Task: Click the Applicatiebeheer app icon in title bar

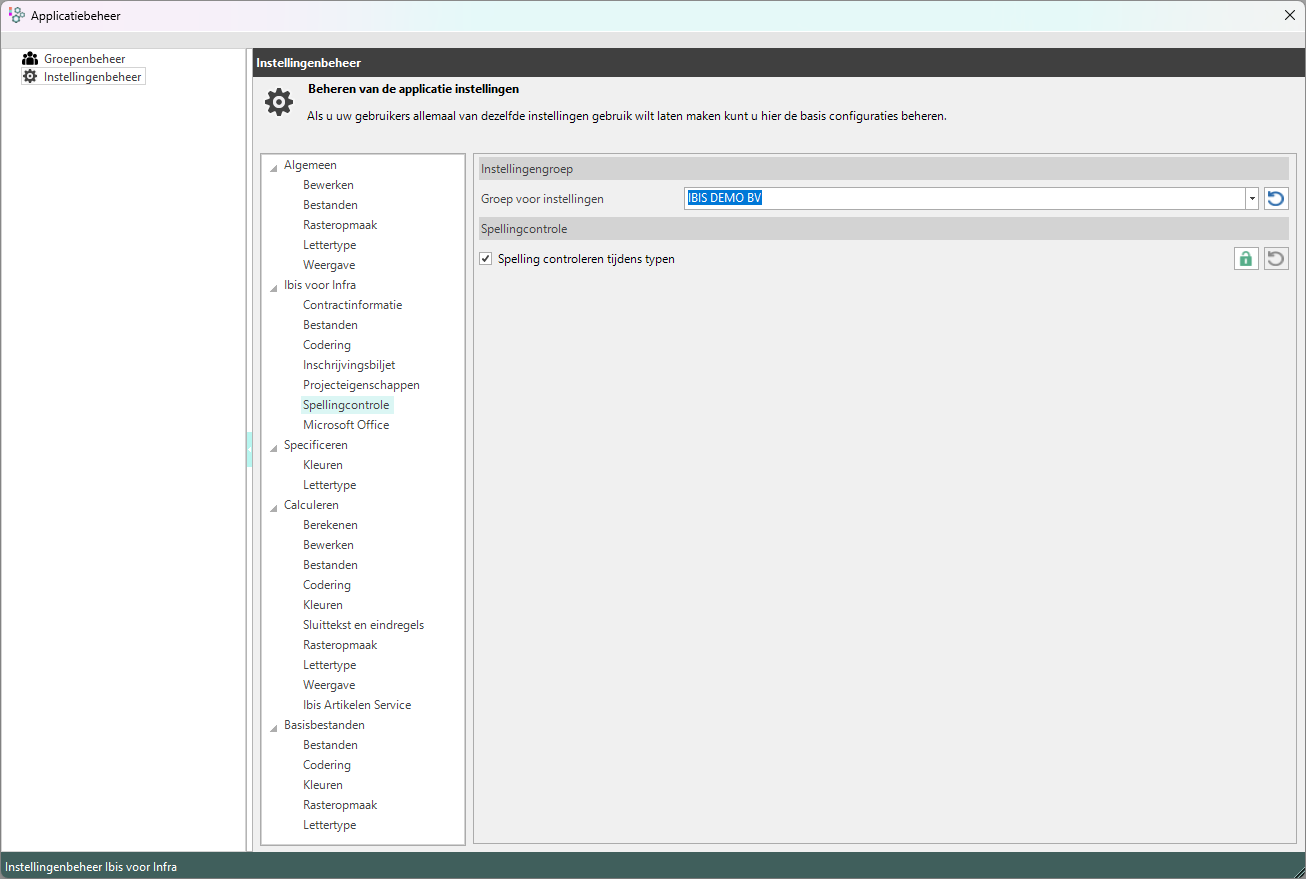Action: click(16, 15)
